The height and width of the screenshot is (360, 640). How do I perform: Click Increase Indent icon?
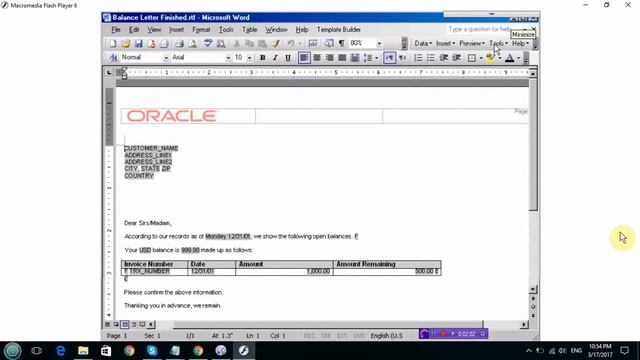coord(457,58)
